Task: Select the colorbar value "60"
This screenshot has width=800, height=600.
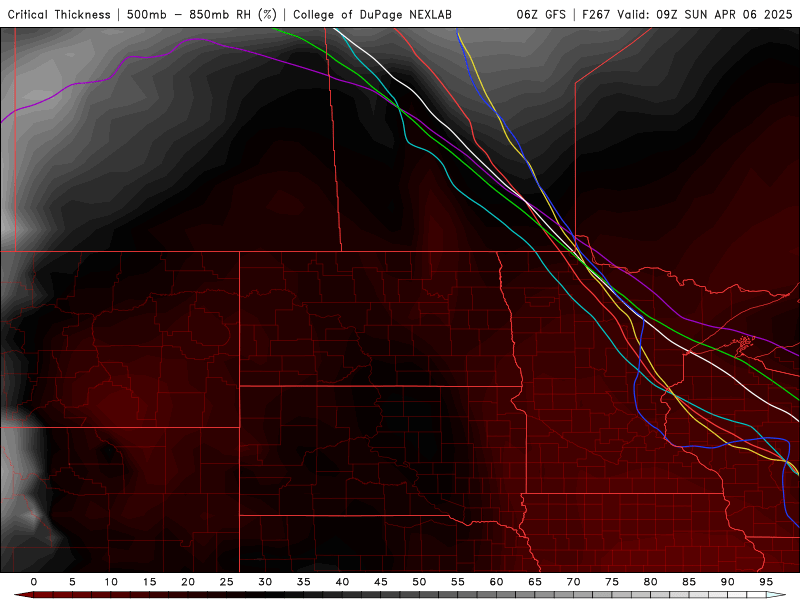Action: (496, 582)
